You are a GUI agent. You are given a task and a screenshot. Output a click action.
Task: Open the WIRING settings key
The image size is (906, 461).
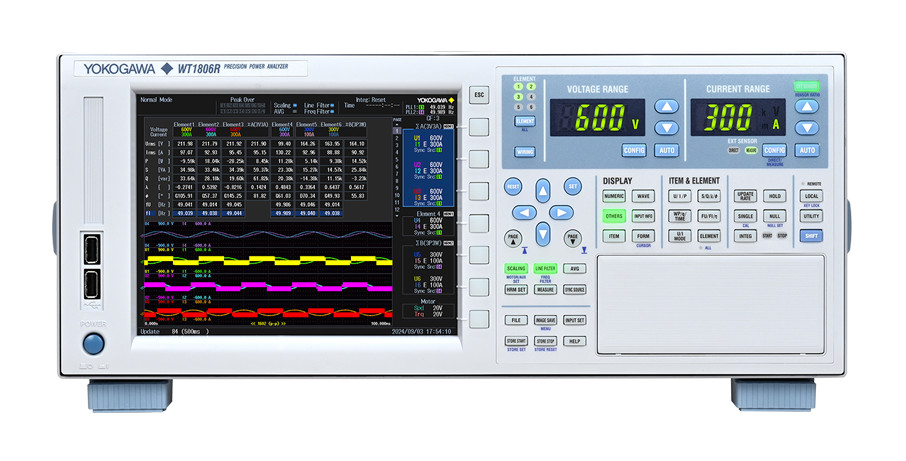[x=525, y=152]
